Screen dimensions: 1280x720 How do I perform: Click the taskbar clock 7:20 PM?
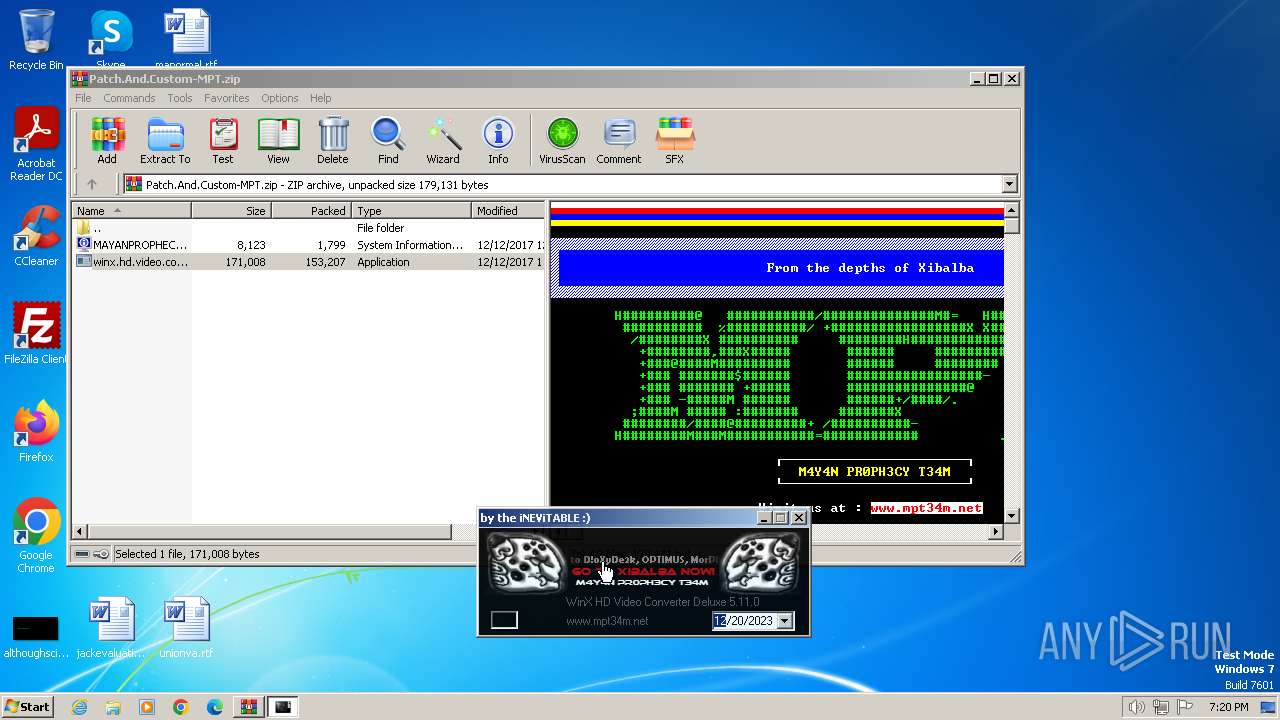1228,707
